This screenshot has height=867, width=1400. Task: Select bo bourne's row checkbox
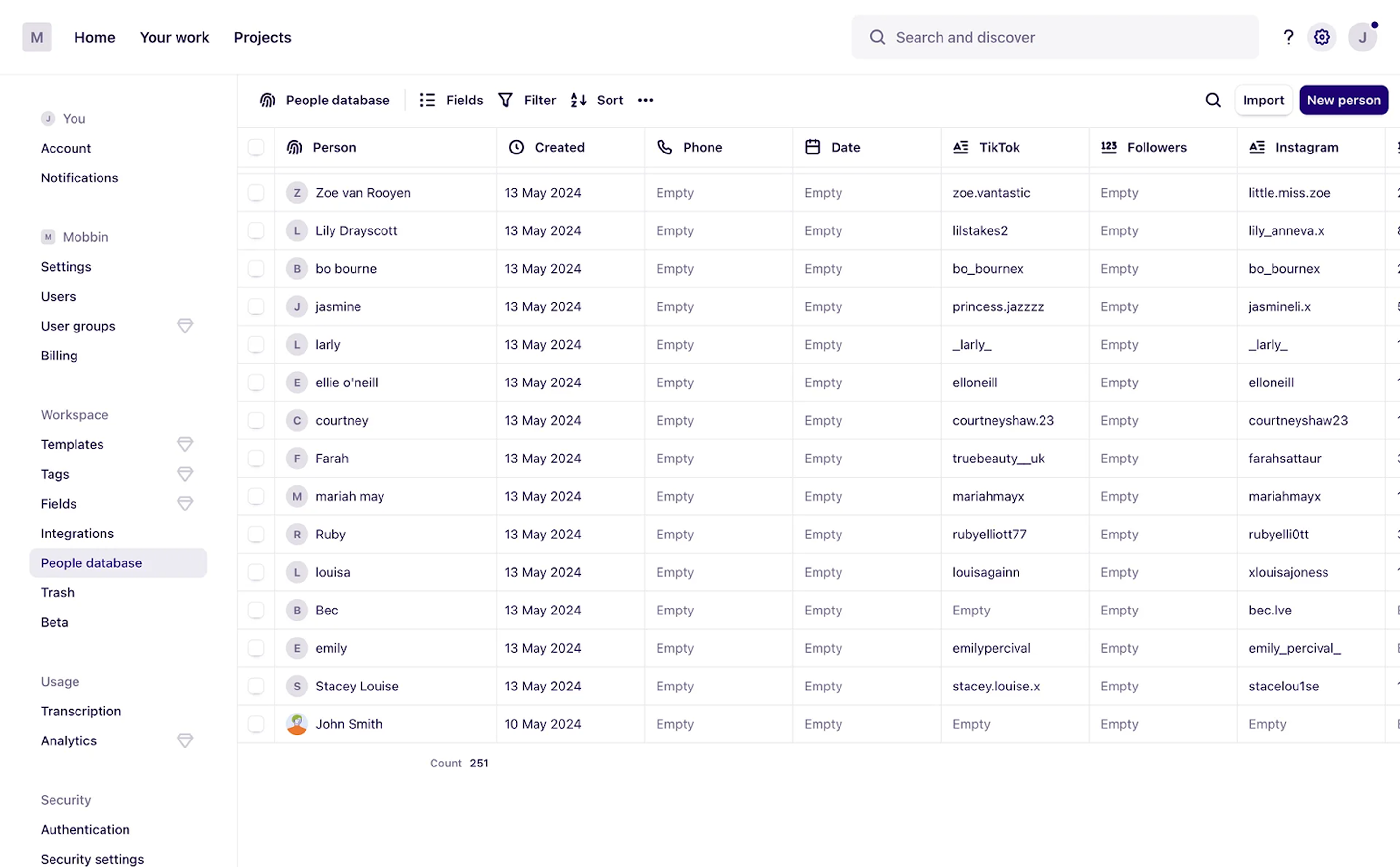(255, 268)
